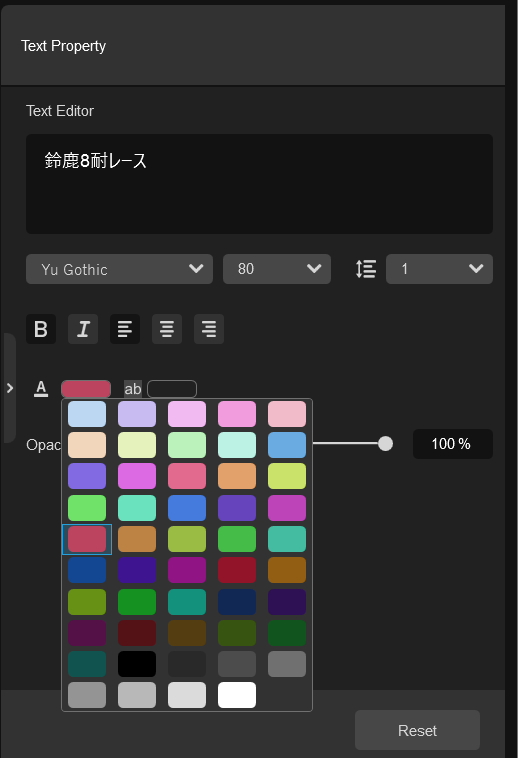Click inside the text editor field
This screenshot has height=758, width=518.
click(259, 184)
